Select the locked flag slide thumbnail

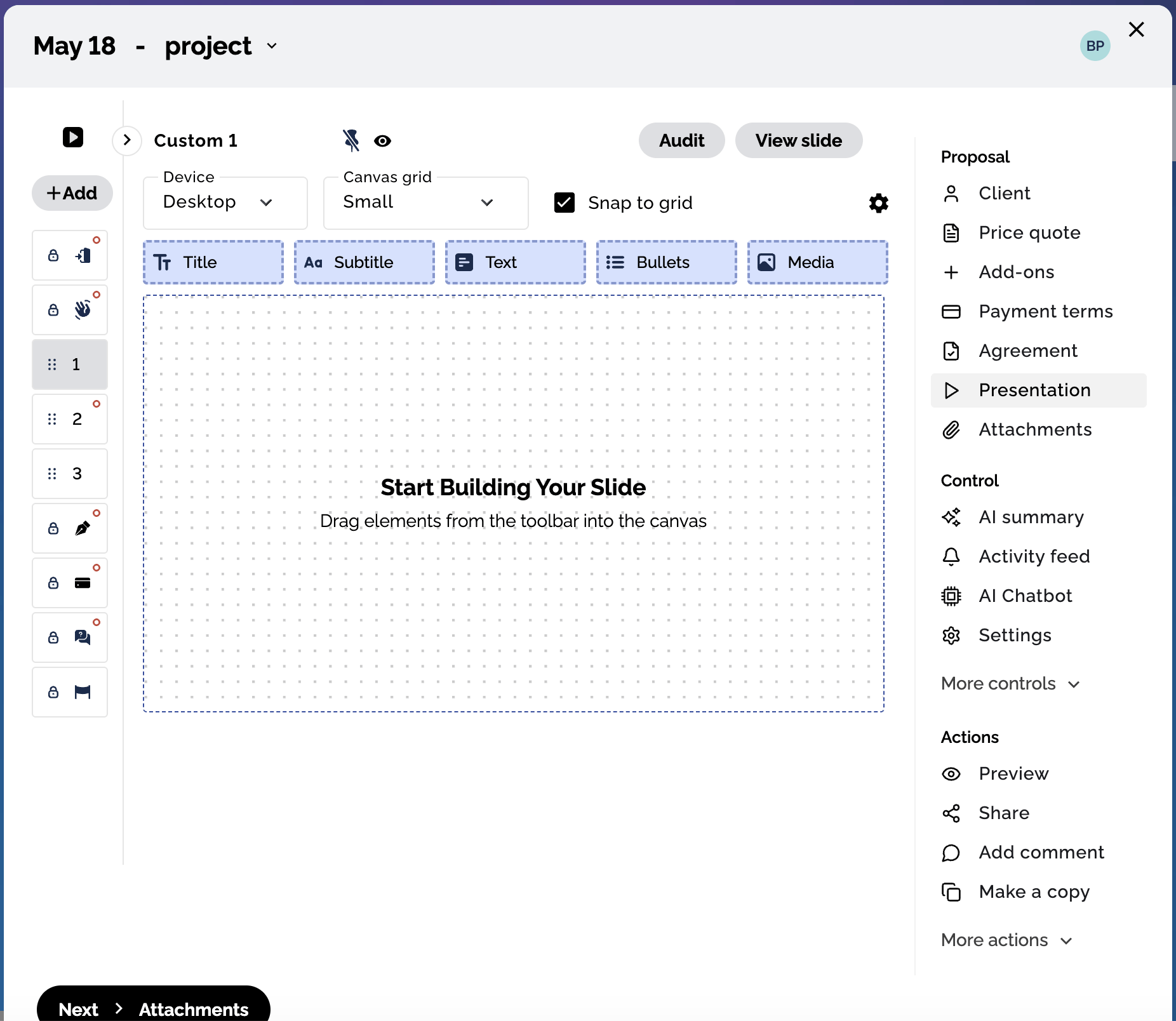(x=70, y=692)
